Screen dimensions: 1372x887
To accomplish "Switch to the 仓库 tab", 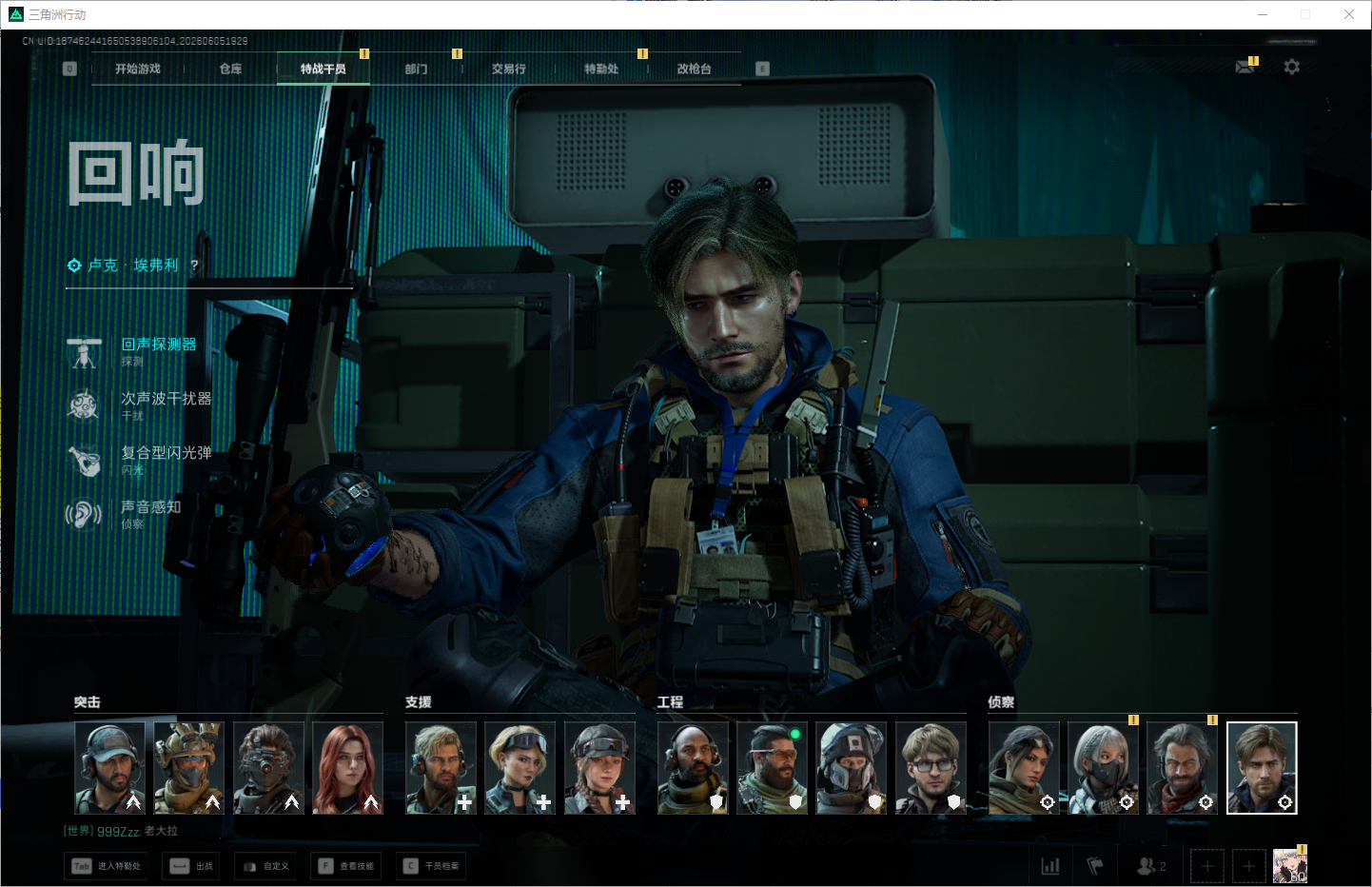I will coord(230,69).
